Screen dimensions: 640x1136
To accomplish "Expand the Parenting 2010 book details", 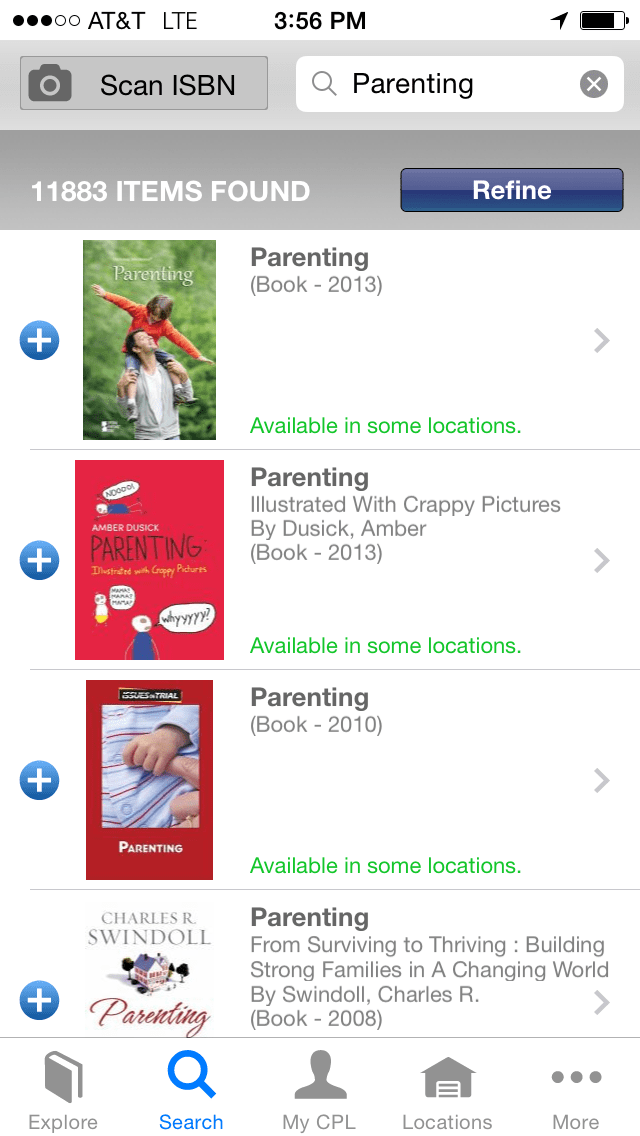I will (601, 781).
